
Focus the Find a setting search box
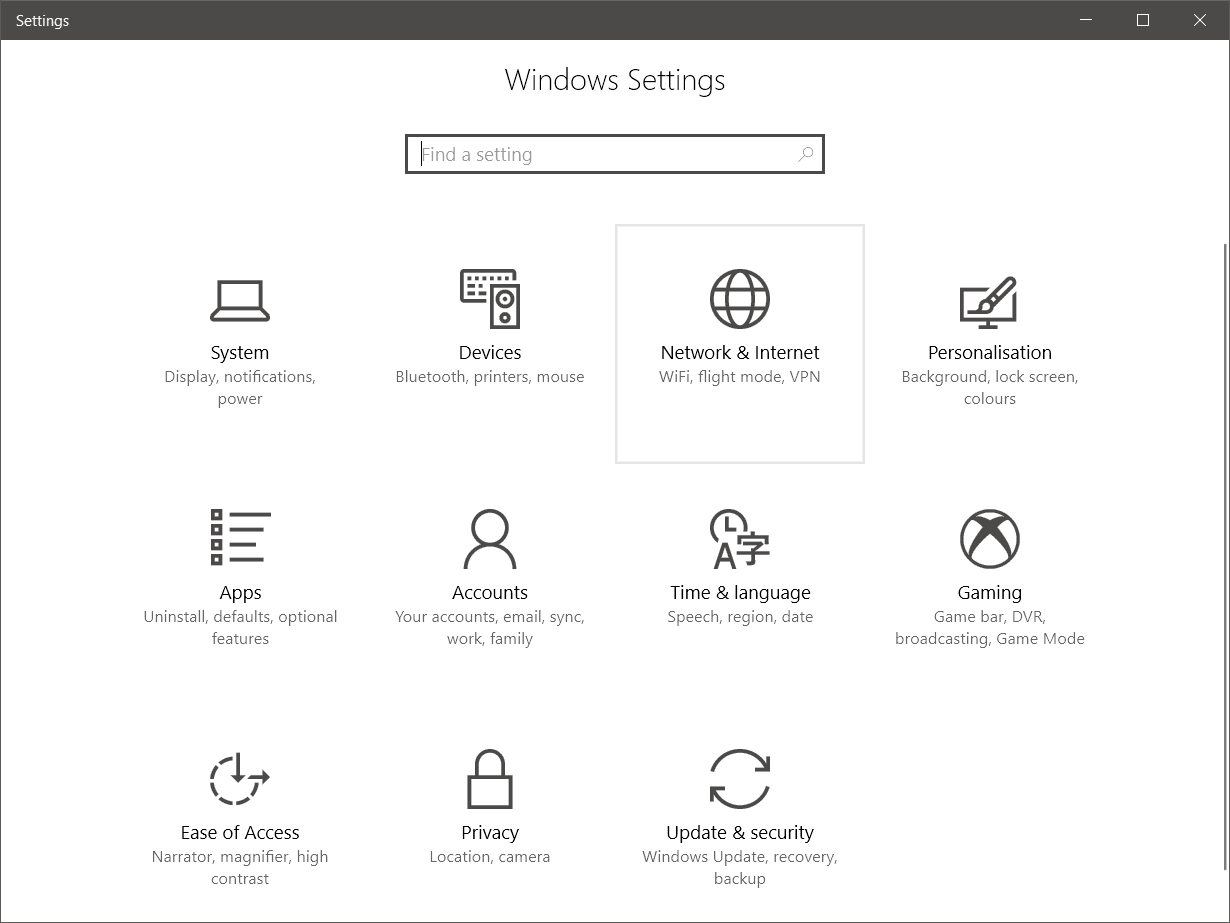pyautogui.click(x=615, y=154)
